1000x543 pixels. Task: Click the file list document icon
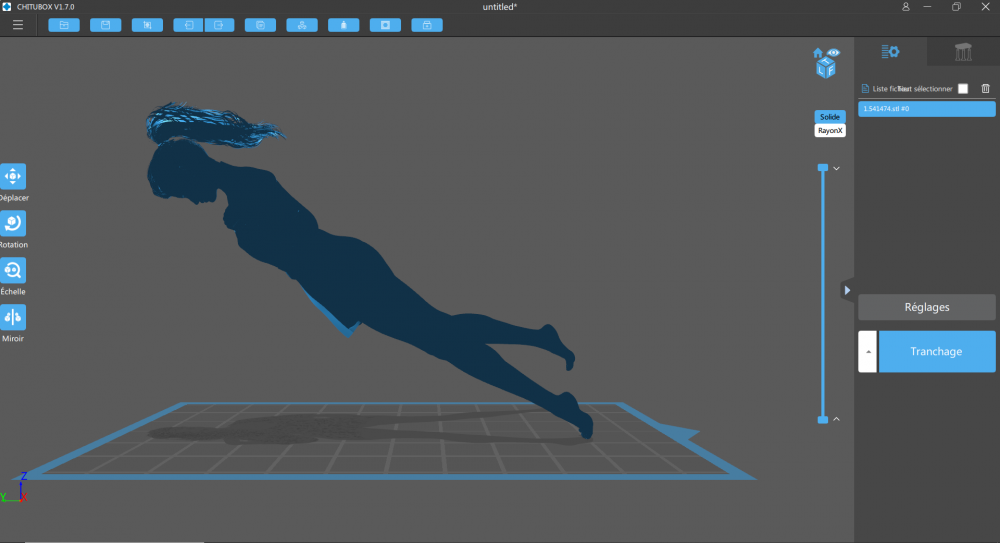pos(865,89)
